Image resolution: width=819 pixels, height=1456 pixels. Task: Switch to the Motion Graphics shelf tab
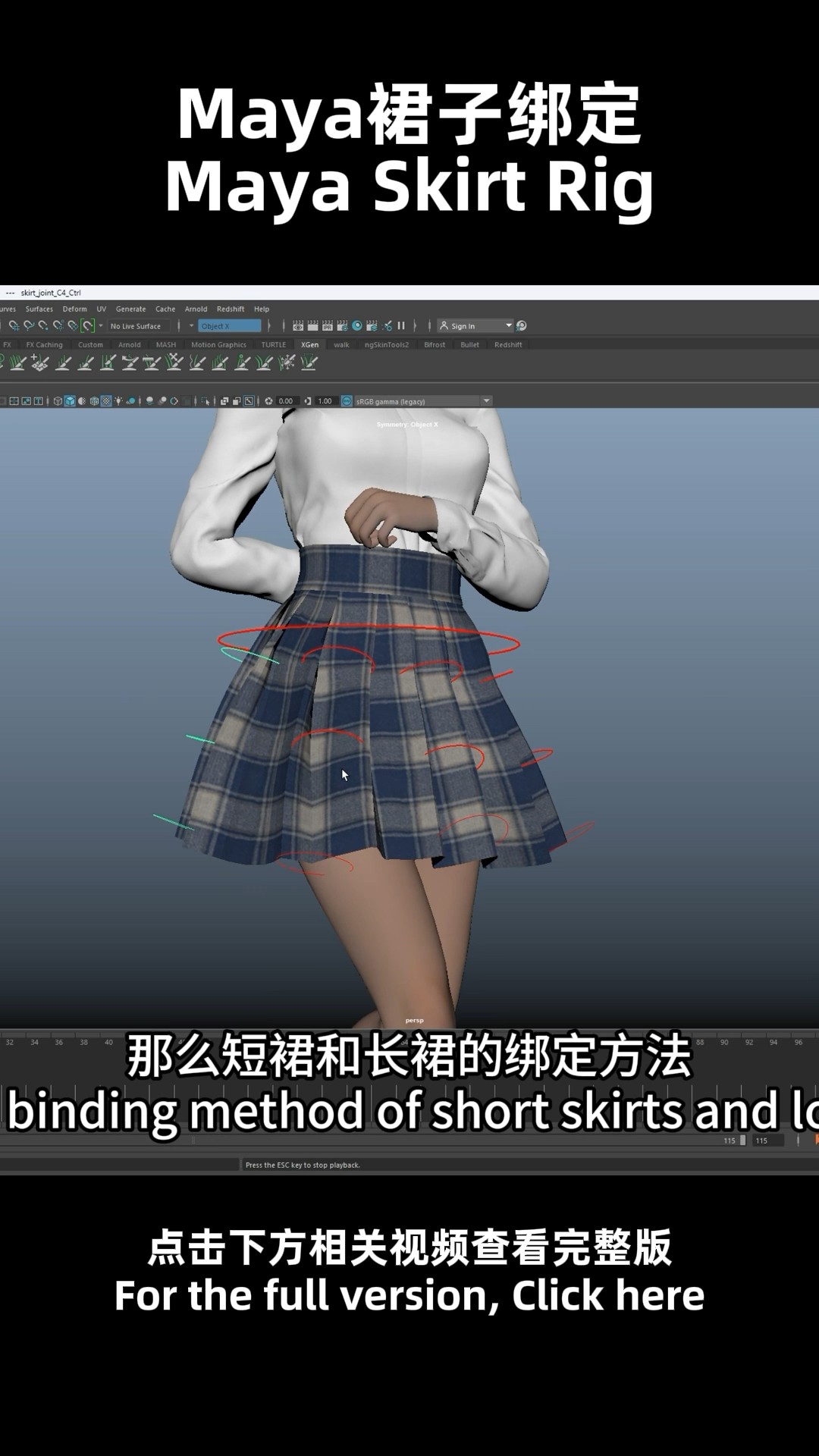pos(218,344)
